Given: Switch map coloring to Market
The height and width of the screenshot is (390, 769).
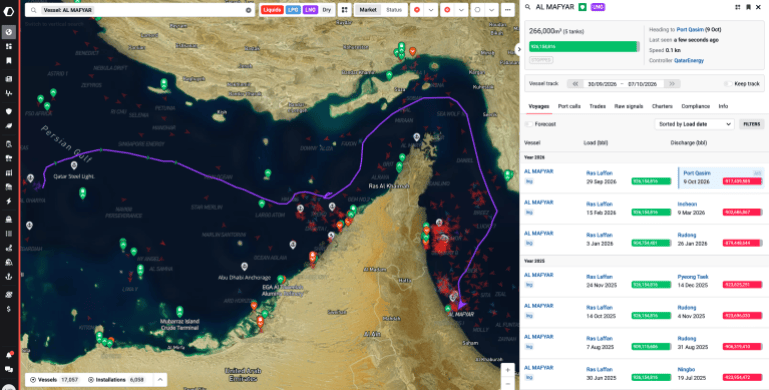Looking at the screenshot, I should [368, 10].
